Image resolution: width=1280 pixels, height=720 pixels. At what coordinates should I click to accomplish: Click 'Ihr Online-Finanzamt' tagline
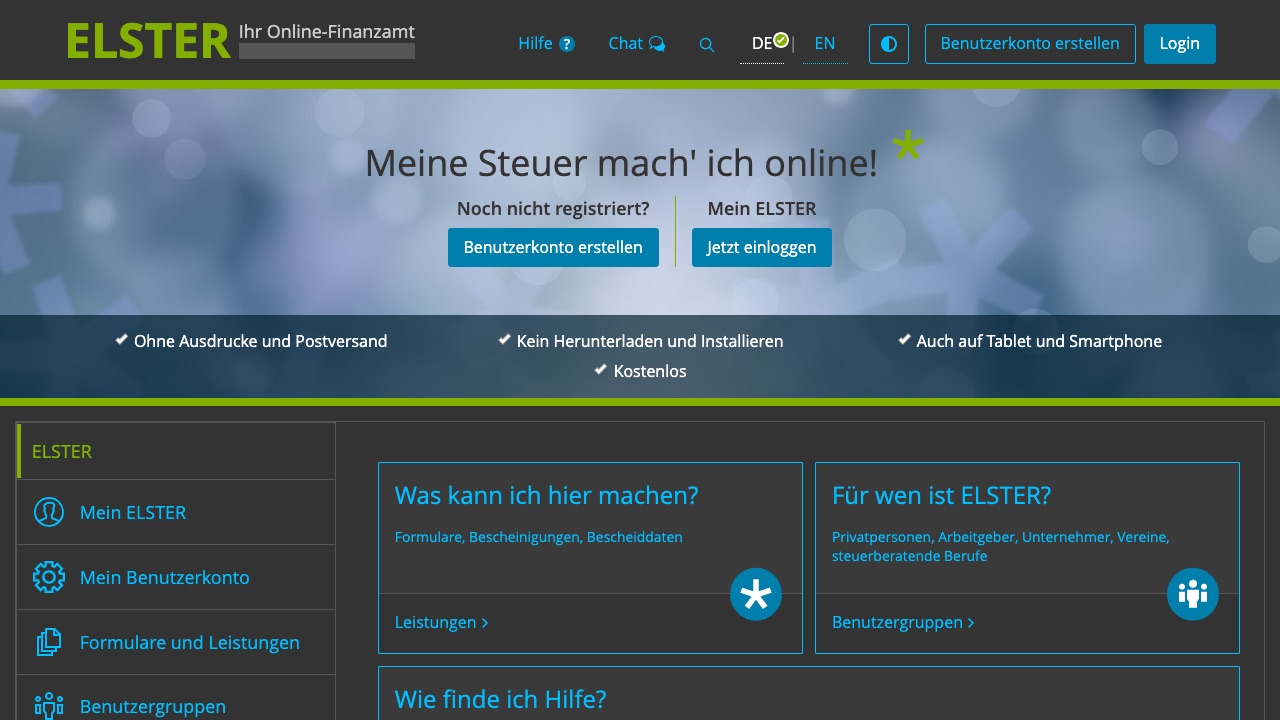tap(327, 32)
